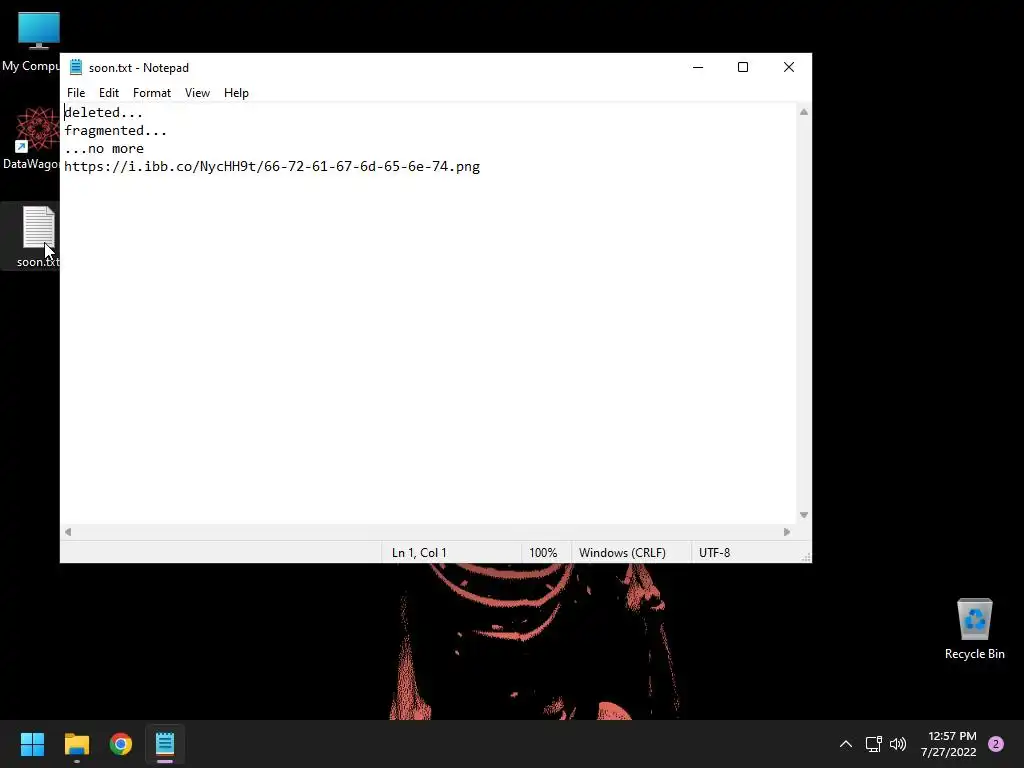Open the volume tray icon
The width and height of the screenshot is (1024, 768).
pyautogui.click(x=898, y=744)
